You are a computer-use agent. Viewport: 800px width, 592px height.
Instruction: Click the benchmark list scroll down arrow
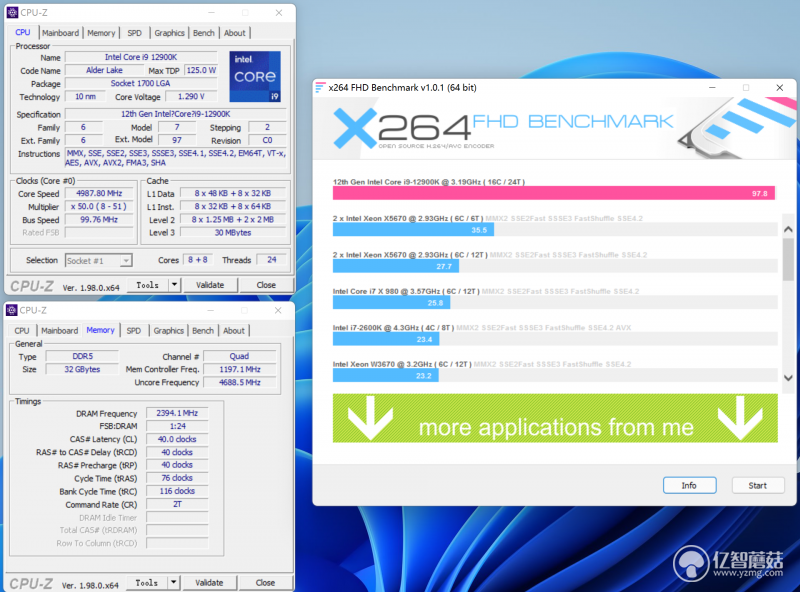(x=788, y=378)
